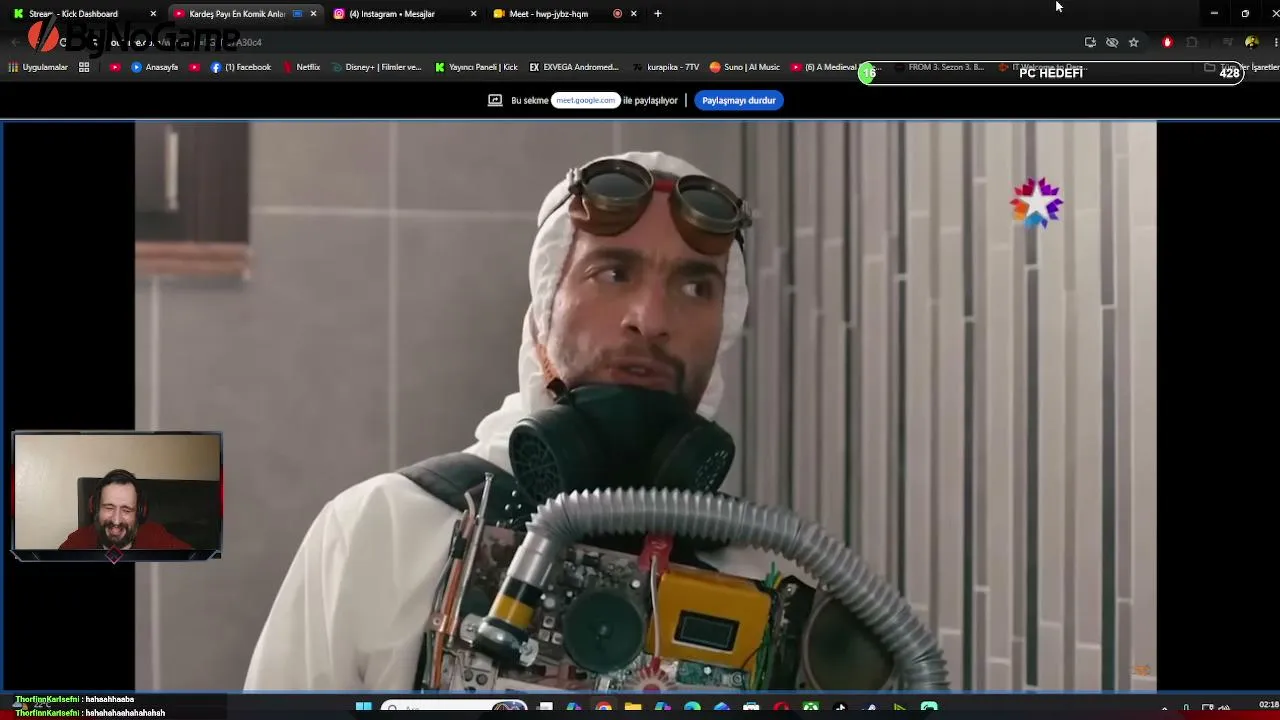Viewport: 1280px width, 720px height.
Task: Open the YouTube bookmark icon left of Anasayfa
Action: click(115, 67)
